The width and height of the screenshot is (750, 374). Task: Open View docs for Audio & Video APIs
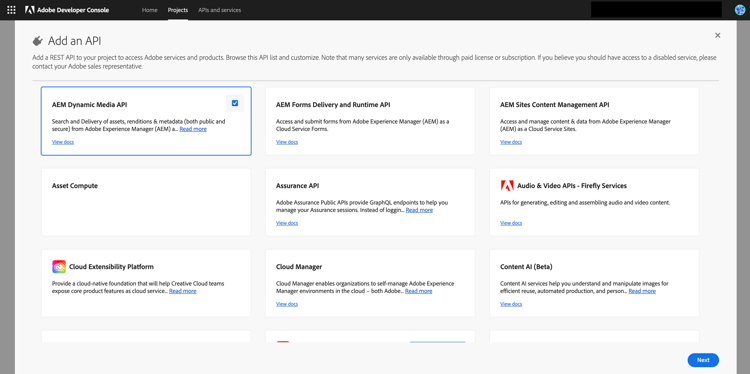point(511,223)
